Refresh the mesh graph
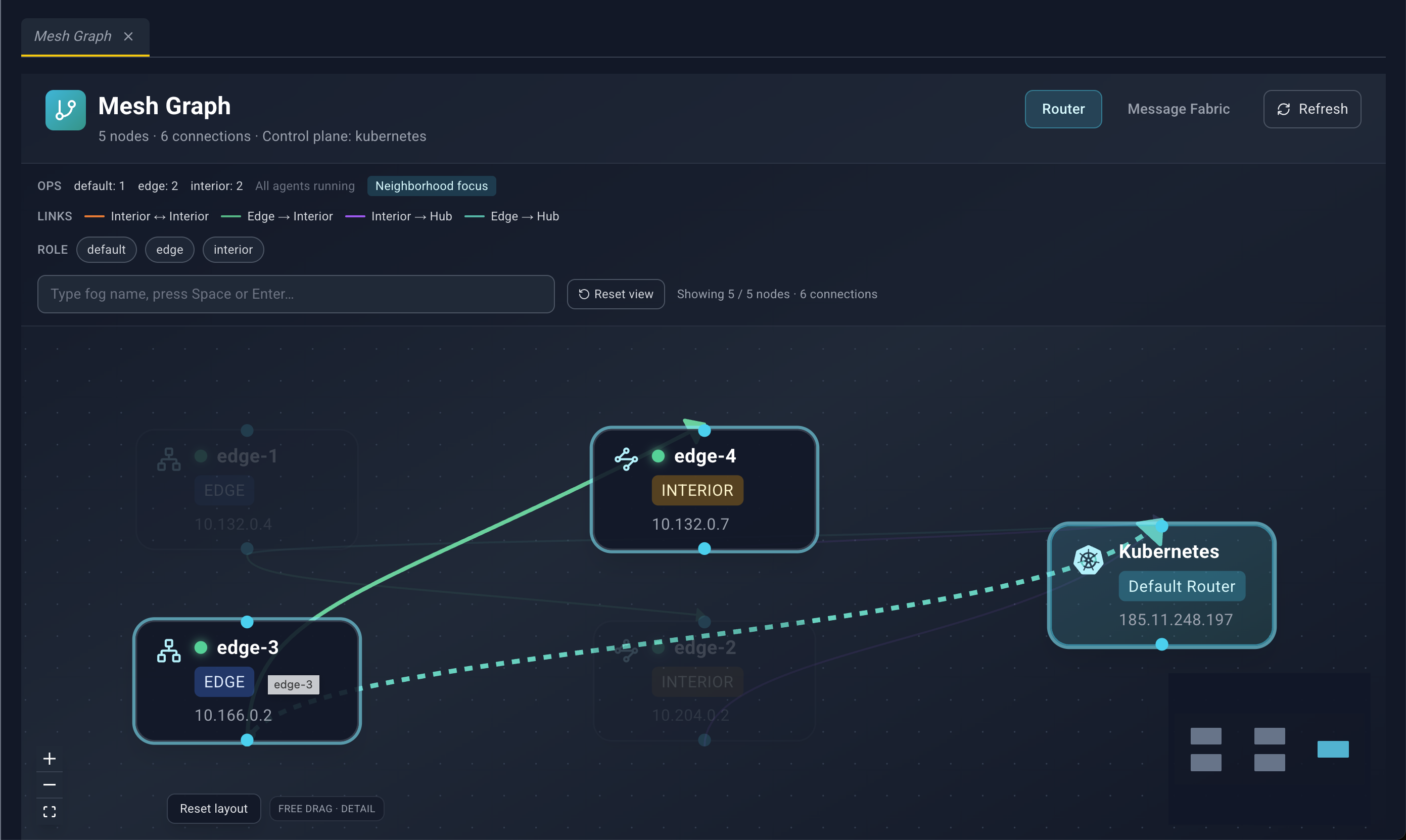The image size is (1406, 840). pos(1312,109)
